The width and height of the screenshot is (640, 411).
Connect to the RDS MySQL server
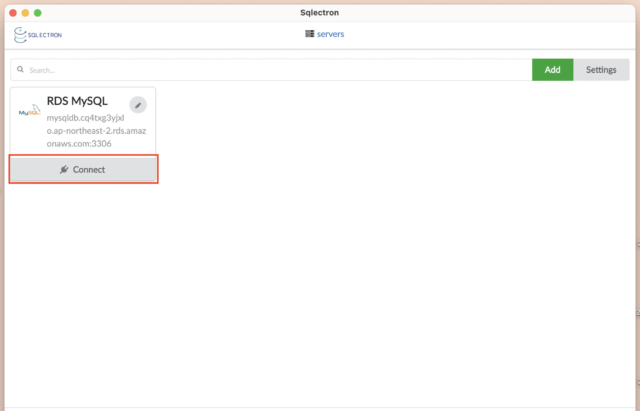[83, 169]
